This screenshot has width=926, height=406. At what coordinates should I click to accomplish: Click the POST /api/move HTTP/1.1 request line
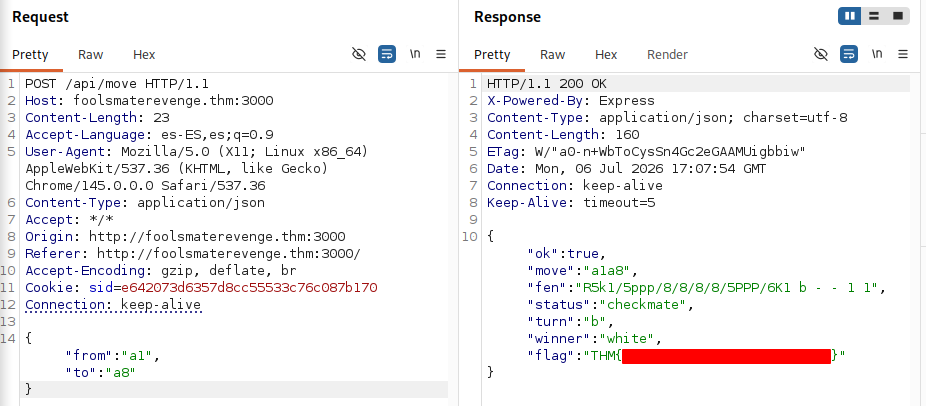click(117, 84)
